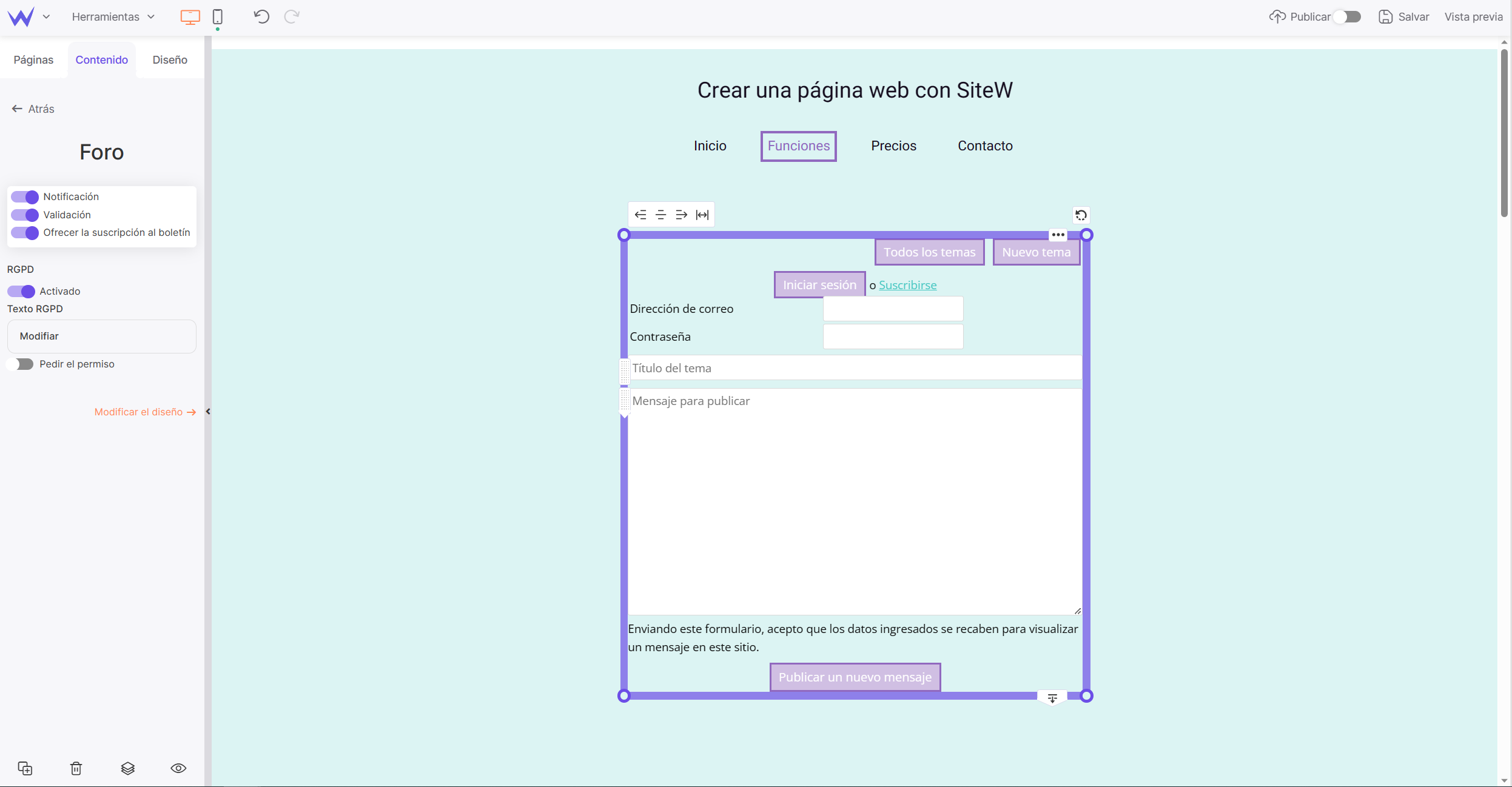Stretch block to full width
1512x787 pixels.
coord(702,215)
